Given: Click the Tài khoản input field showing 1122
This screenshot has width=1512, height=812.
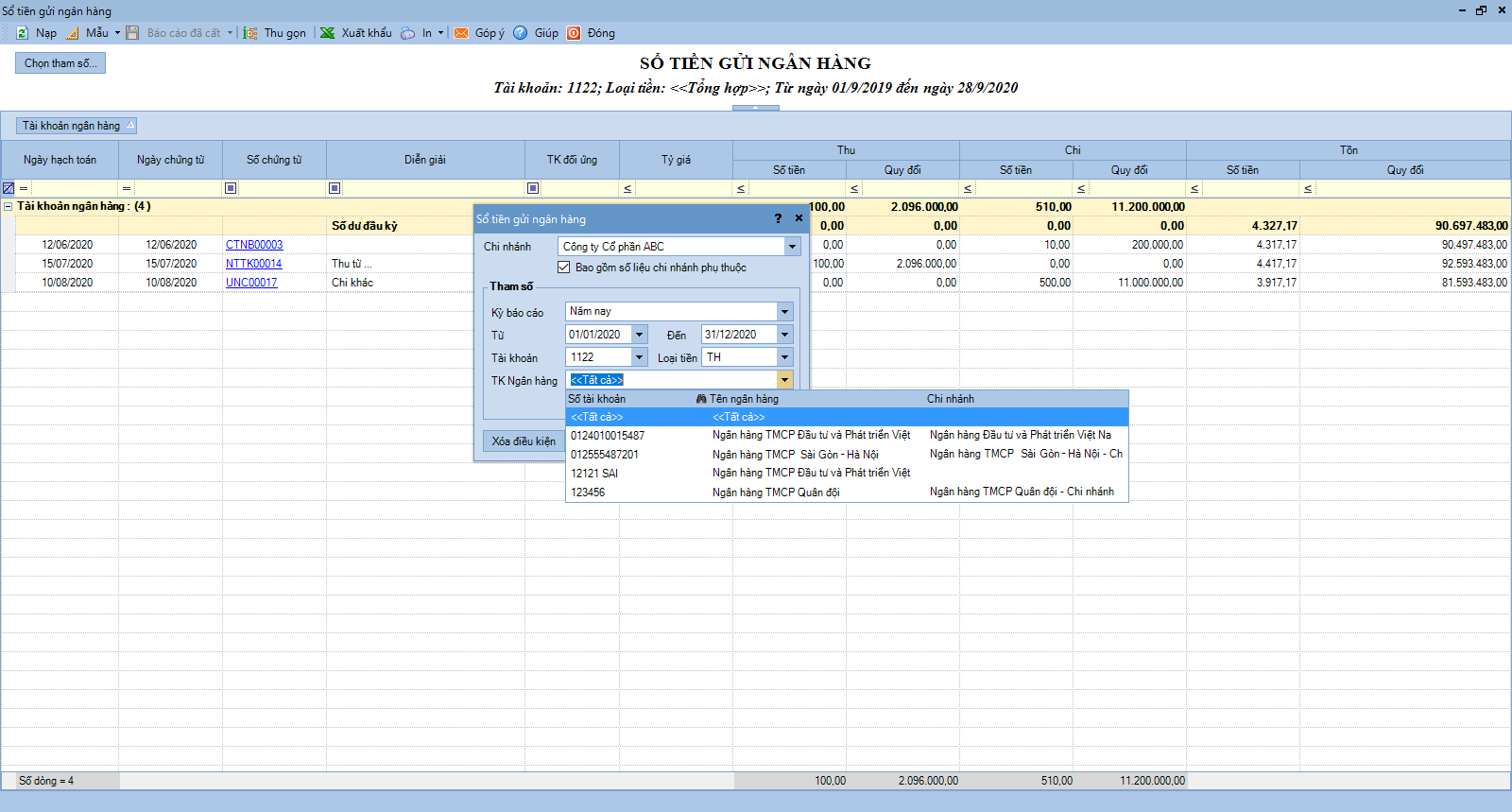Looking at the screenshot, I should pos(598,357).
